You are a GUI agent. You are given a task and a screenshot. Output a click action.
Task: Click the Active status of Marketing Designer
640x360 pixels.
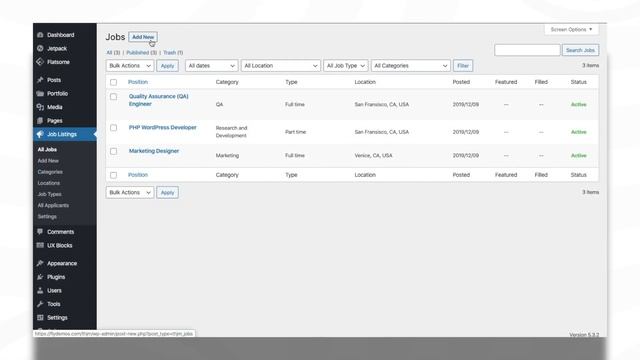pyautogui.click(x=578, y=156)
